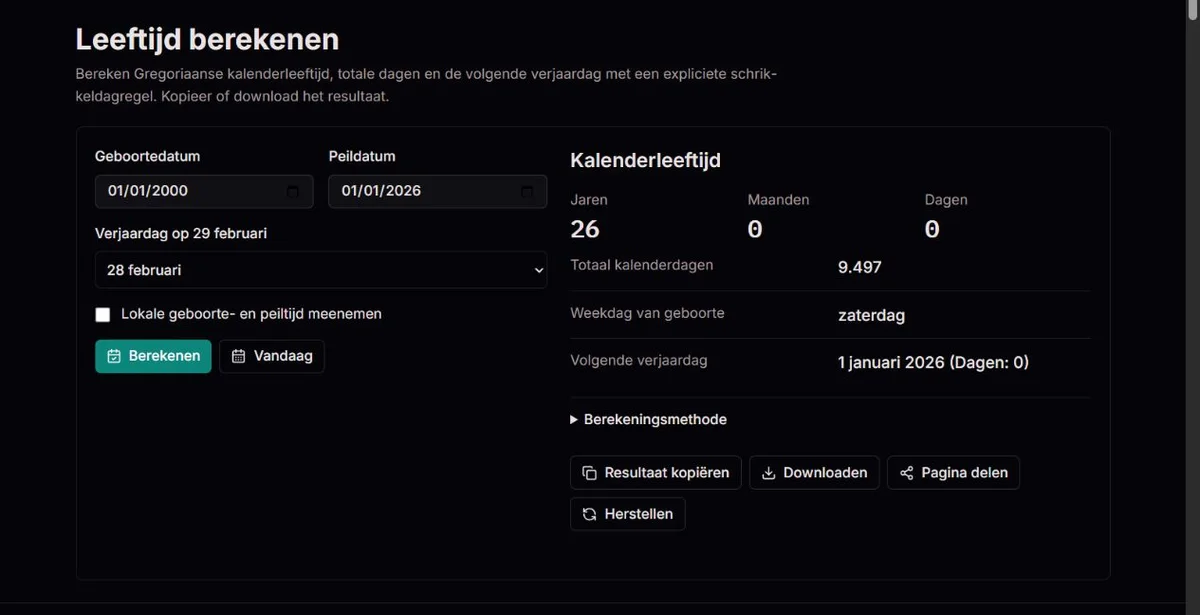The width and height of the screenshot is (1200, 615).
Task: Click the 'Kalenderleeftijd' heading
Action: (645, 160)
